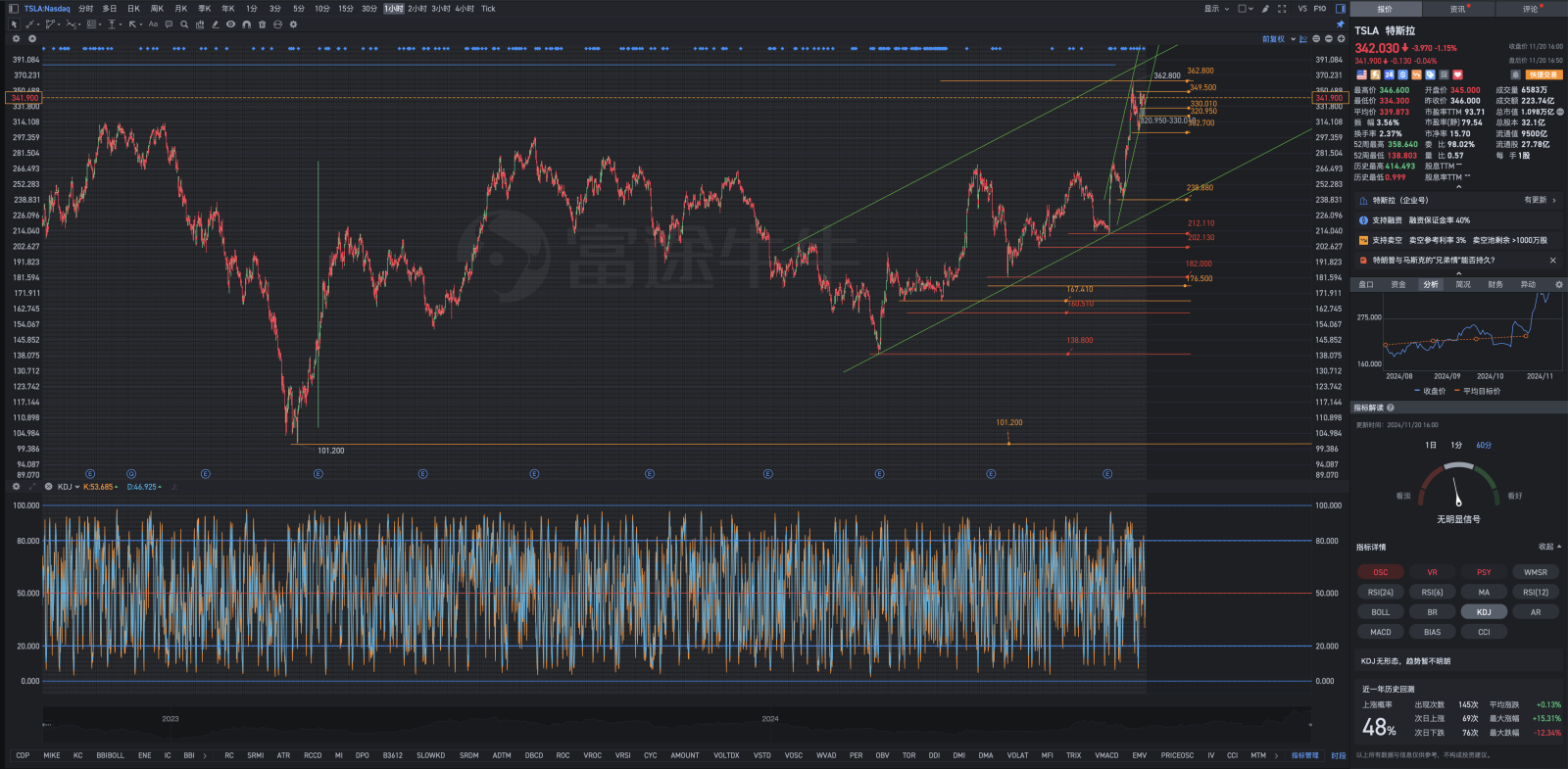
Task: Open the F10 company info
Action: click(1319, 9)
